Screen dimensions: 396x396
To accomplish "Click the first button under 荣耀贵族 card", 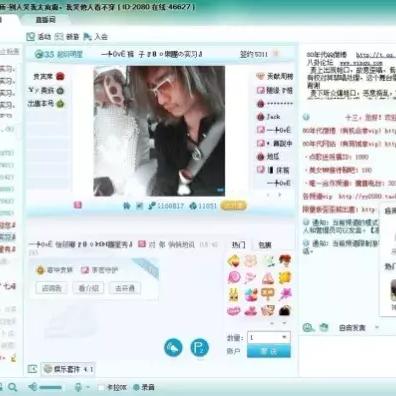I will point(52,288).
